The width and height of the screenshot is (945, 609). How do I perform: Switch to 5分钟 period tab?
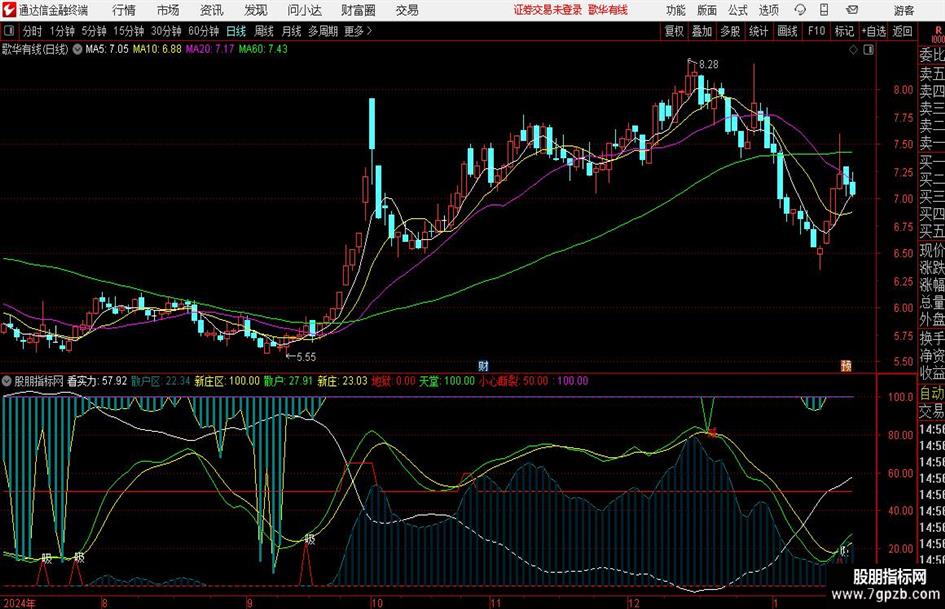[x=93, y=31]
